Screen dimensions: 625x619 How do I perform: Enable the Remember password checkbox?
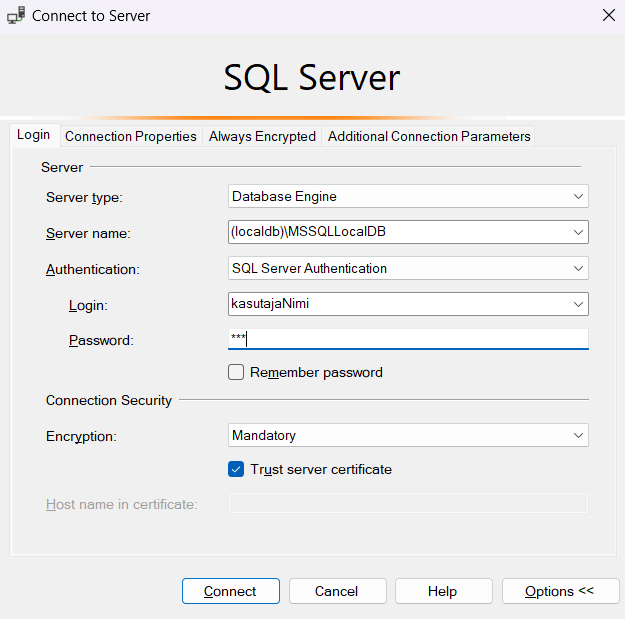coord(236,372)
